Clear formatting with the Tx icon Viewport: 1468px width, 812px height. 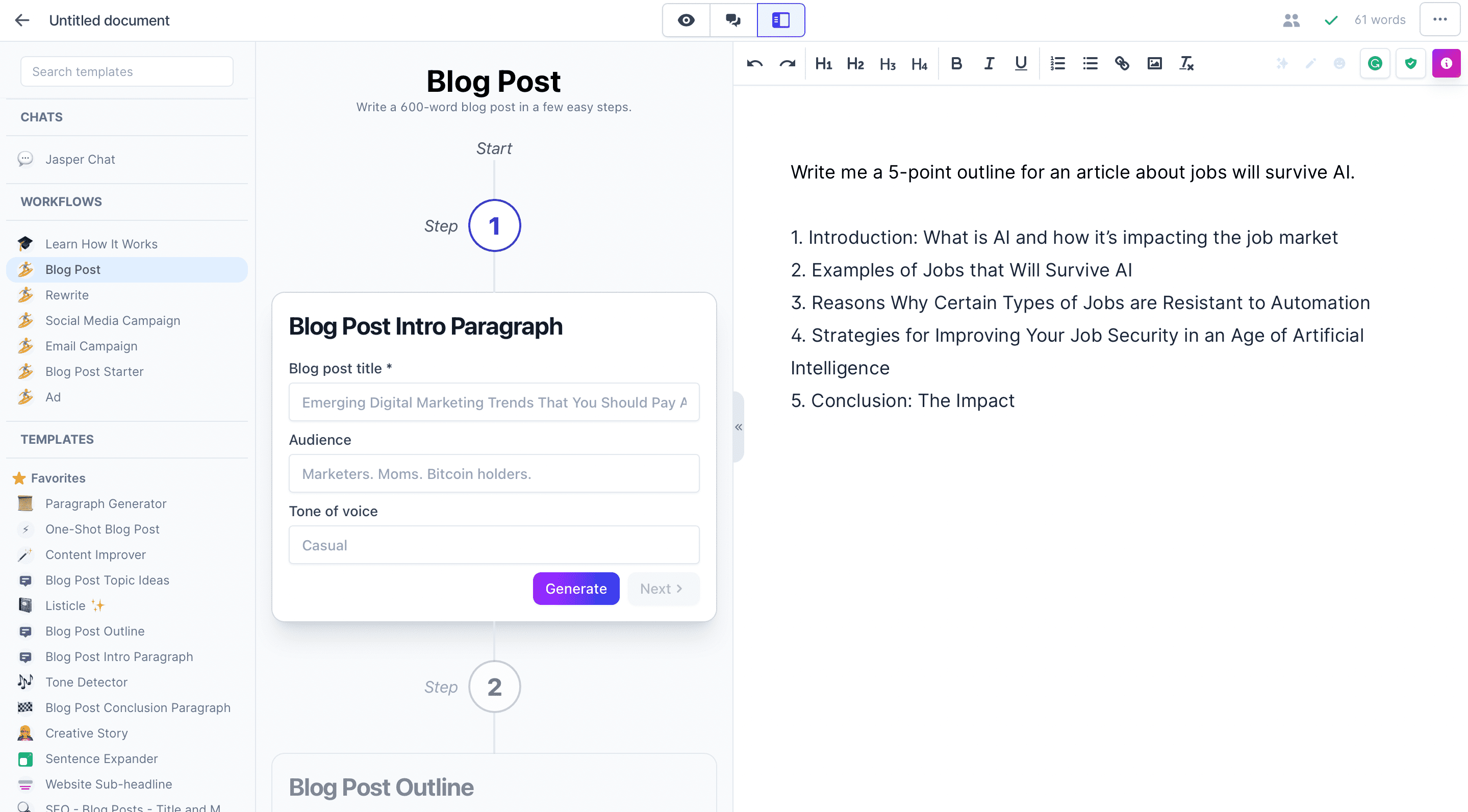click(x=1186, y=63)
